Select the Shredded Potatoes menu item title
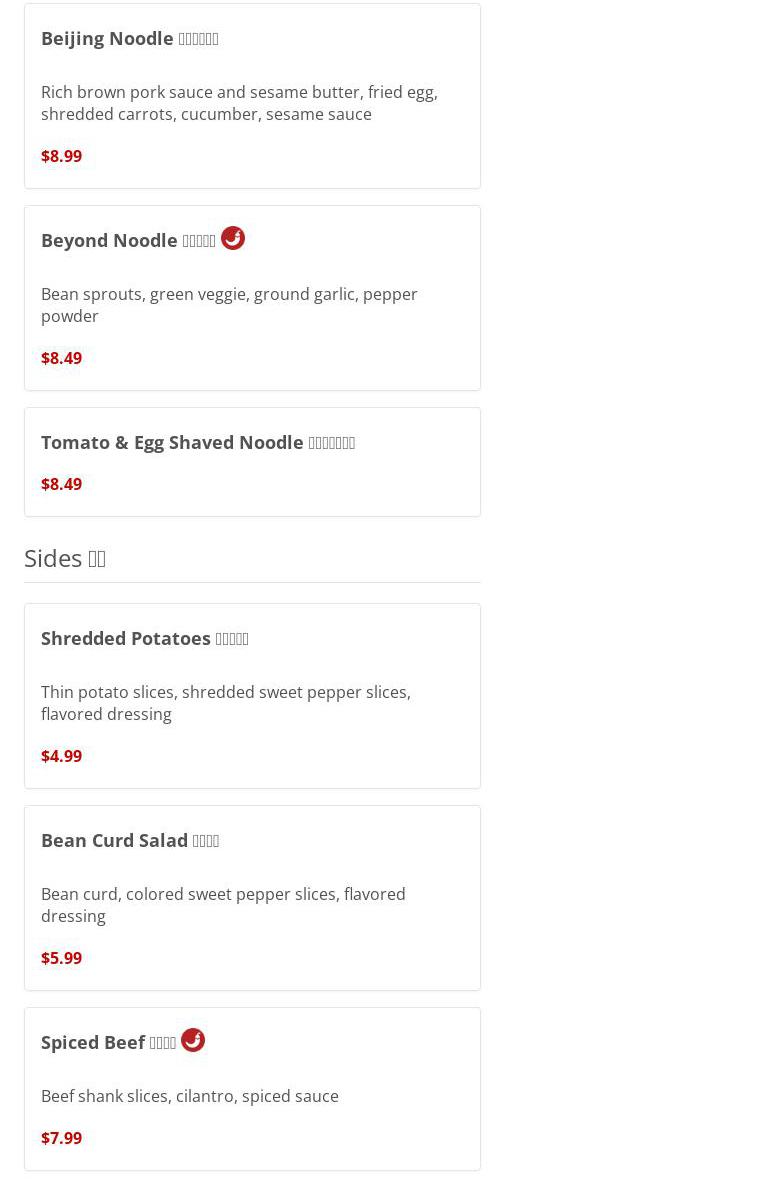Viewport: 770px width, 1186px height. [x=144, y=638]
